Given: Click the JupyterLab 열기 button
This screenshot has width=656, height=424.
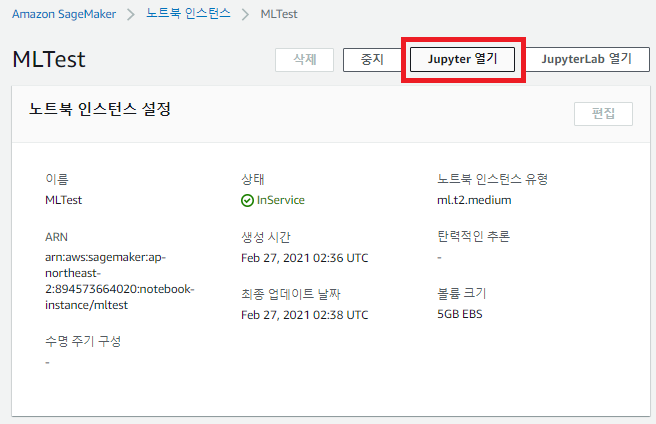Looking at the screenshot, I should [587, 59].
